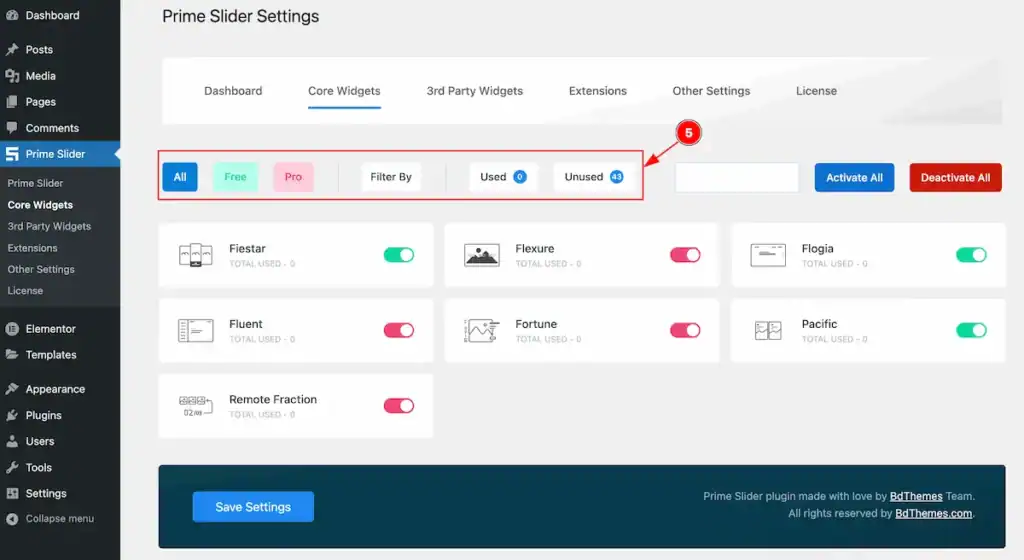Click the Media library icon
1024x560 pixels.
tap(12, 76)
